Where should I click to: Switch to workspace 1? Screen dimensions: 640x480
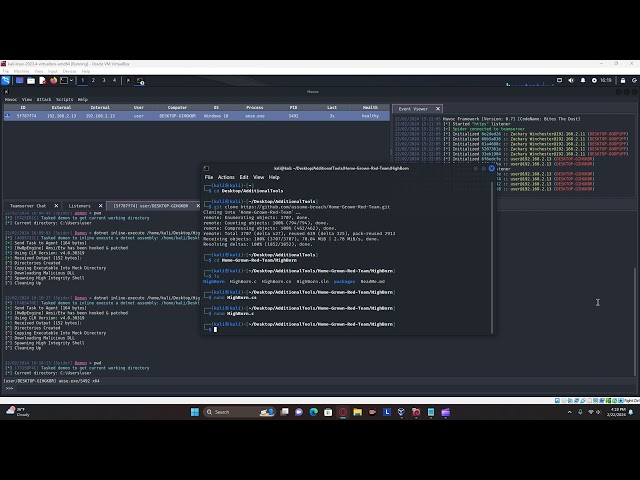(x=82, y=80)
